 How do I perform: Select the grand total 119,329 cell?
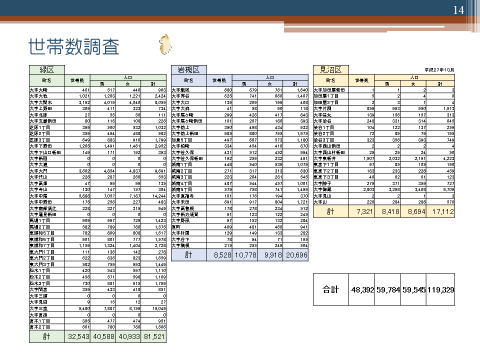tap(441, 289)
